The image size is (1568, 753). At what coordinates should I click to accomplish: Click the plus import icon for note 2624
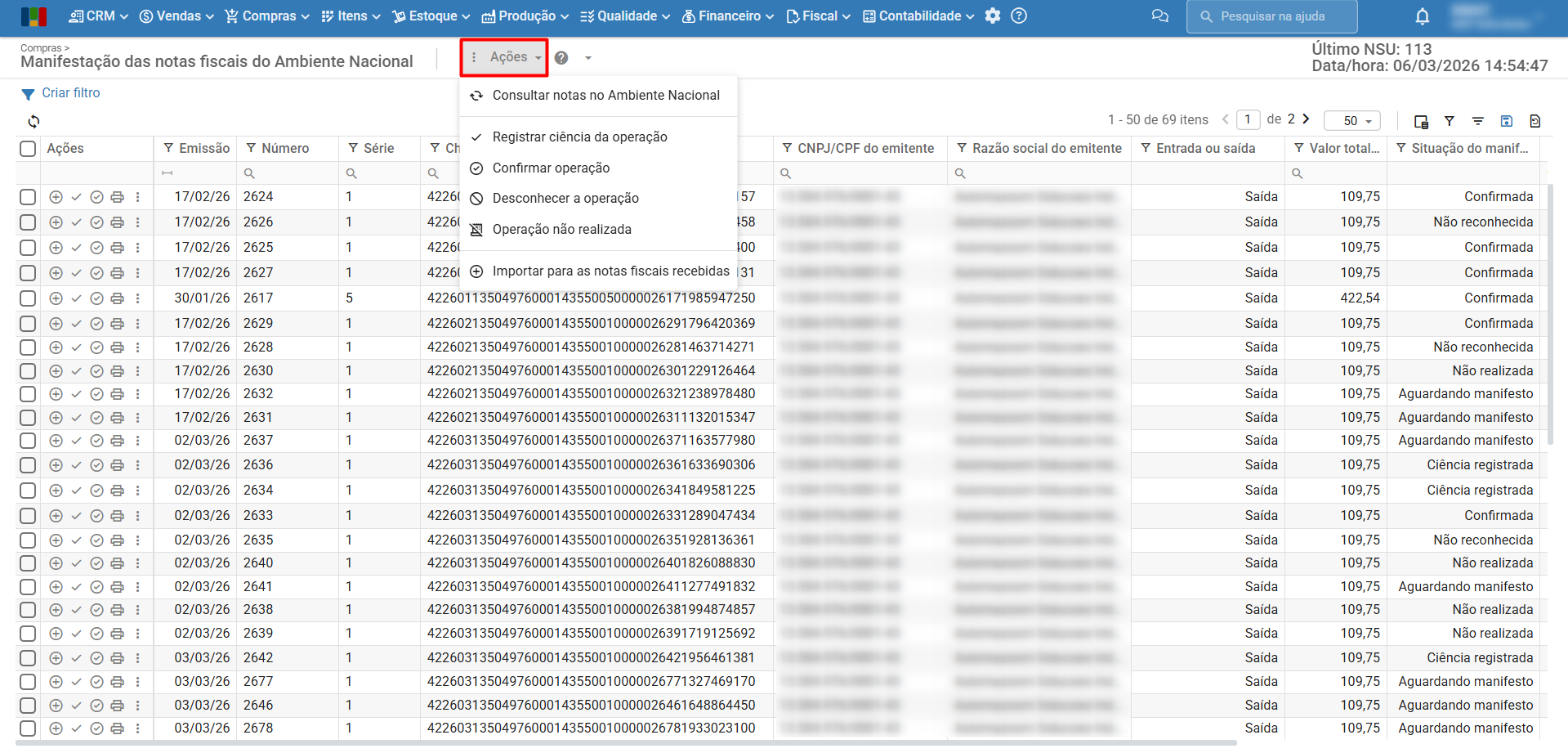pos(56,197)
